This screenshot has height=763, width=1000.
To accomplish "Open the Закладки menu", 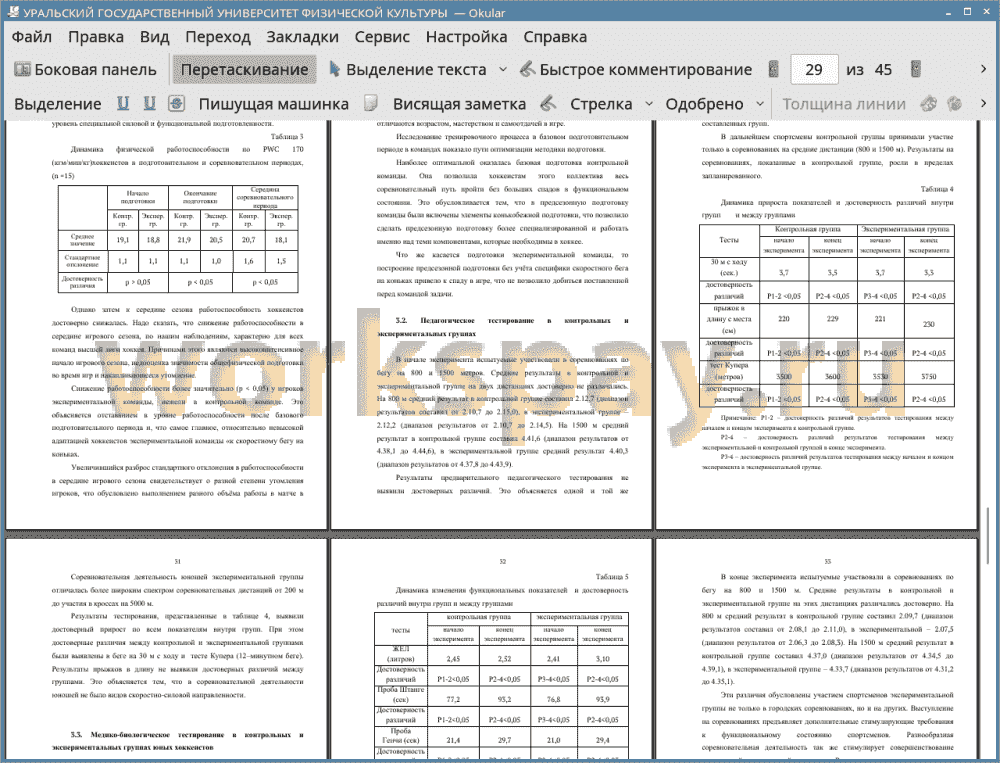I will click(302, 37).
